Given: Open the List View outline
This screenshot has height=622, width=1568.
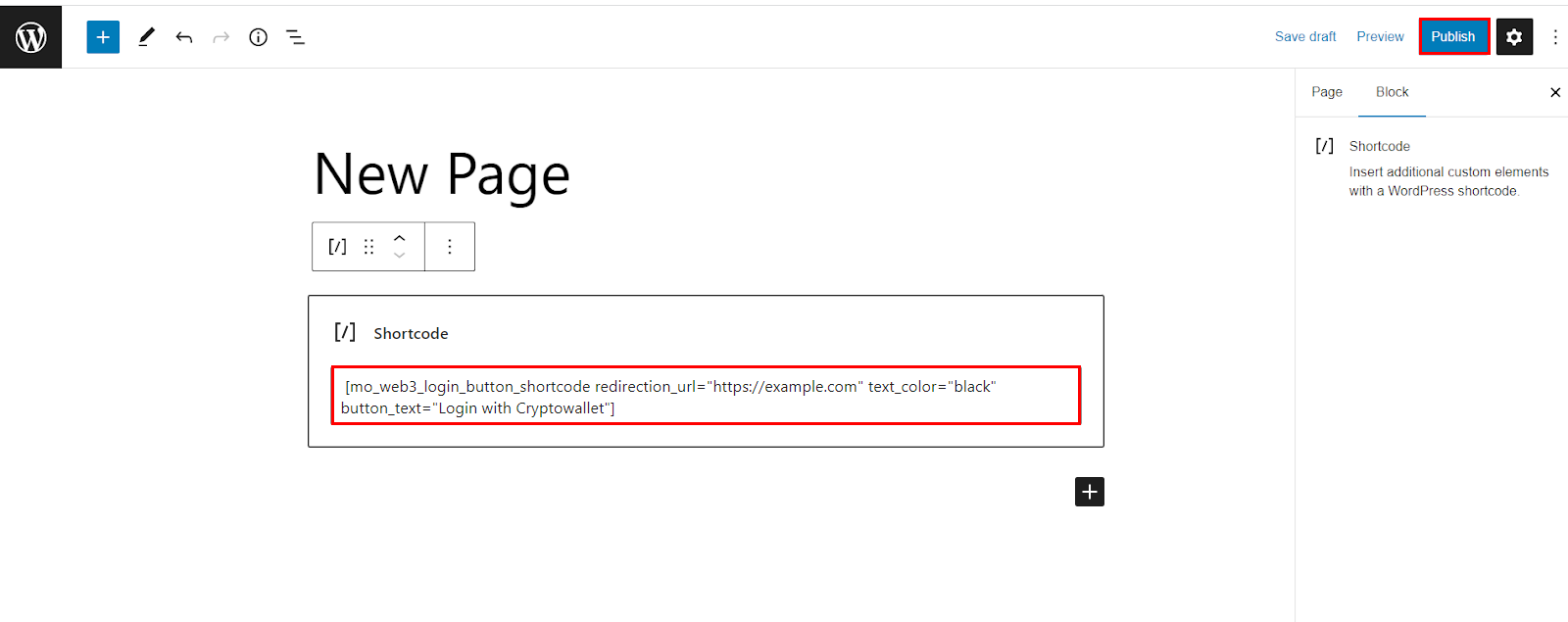Looking at the screenshot, I should tap(295, 37).
